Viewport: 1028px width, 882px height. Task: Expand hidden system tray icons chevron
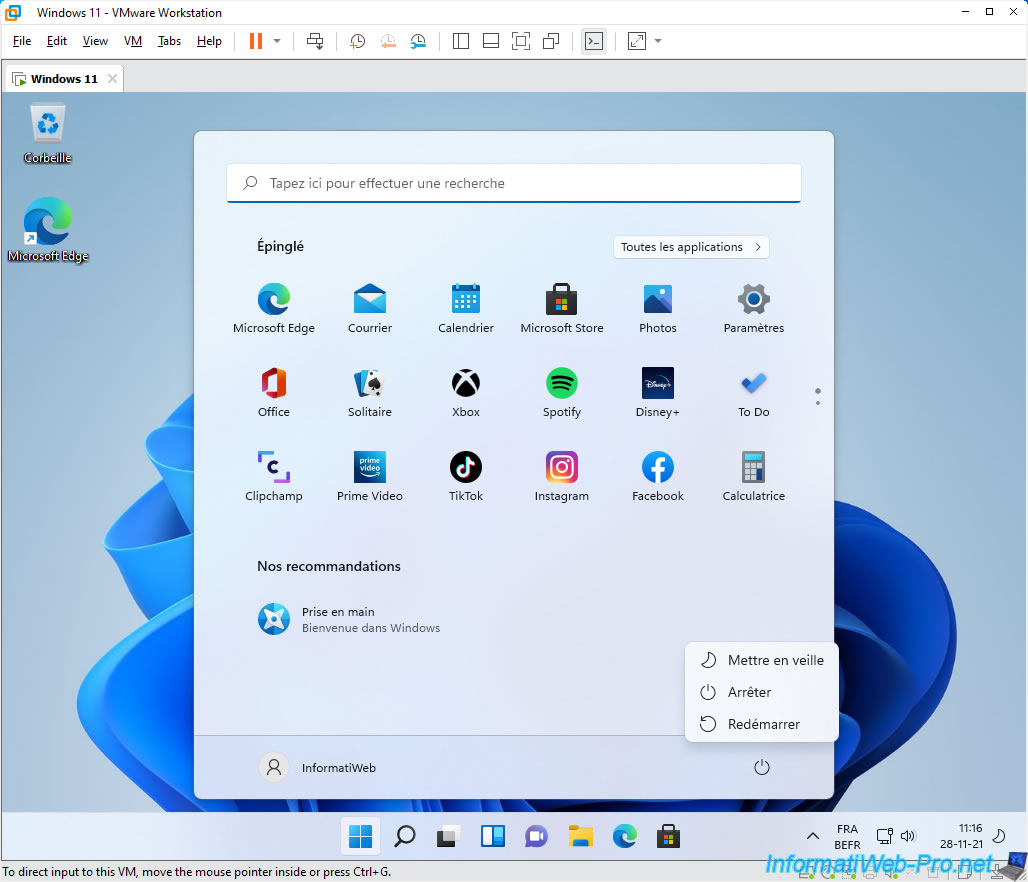pos(812,836)
